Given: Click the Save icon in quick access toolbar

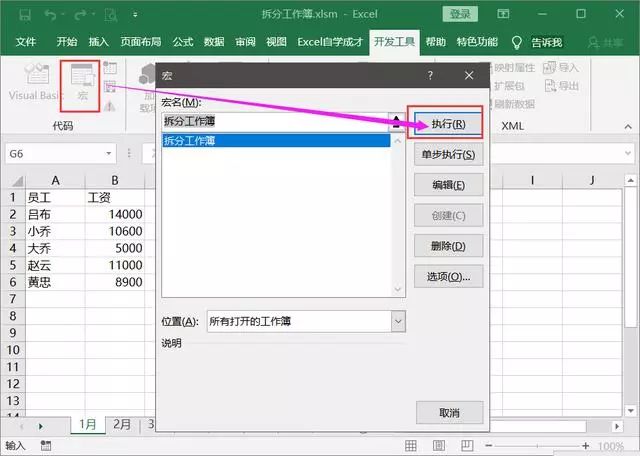Looking at the screenshot, I should pos(25,15).
